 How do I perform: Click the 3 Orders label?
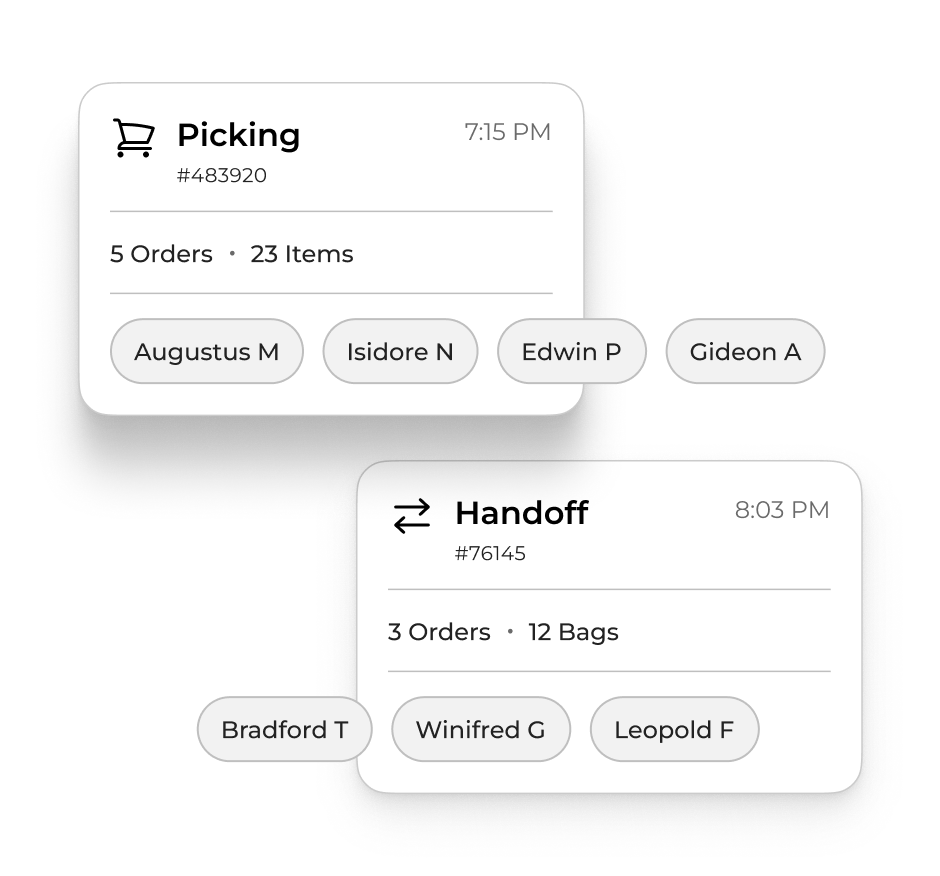[439, 632]
